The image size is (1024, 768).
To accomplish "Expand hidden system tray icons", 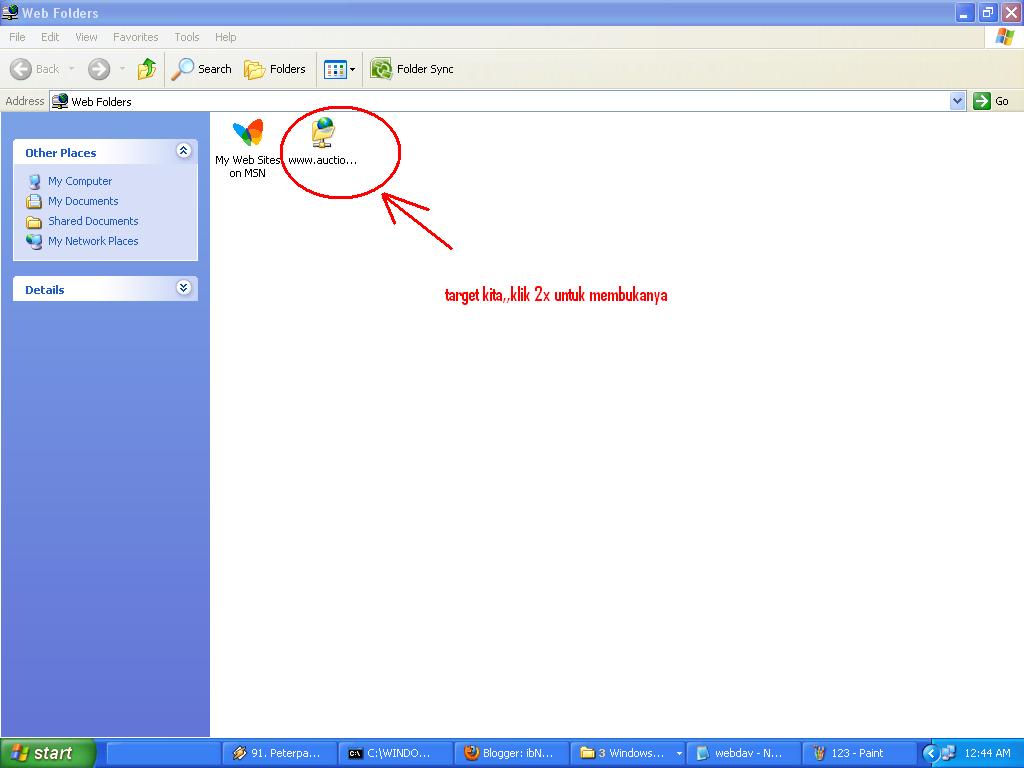I will tap(931, 754).
